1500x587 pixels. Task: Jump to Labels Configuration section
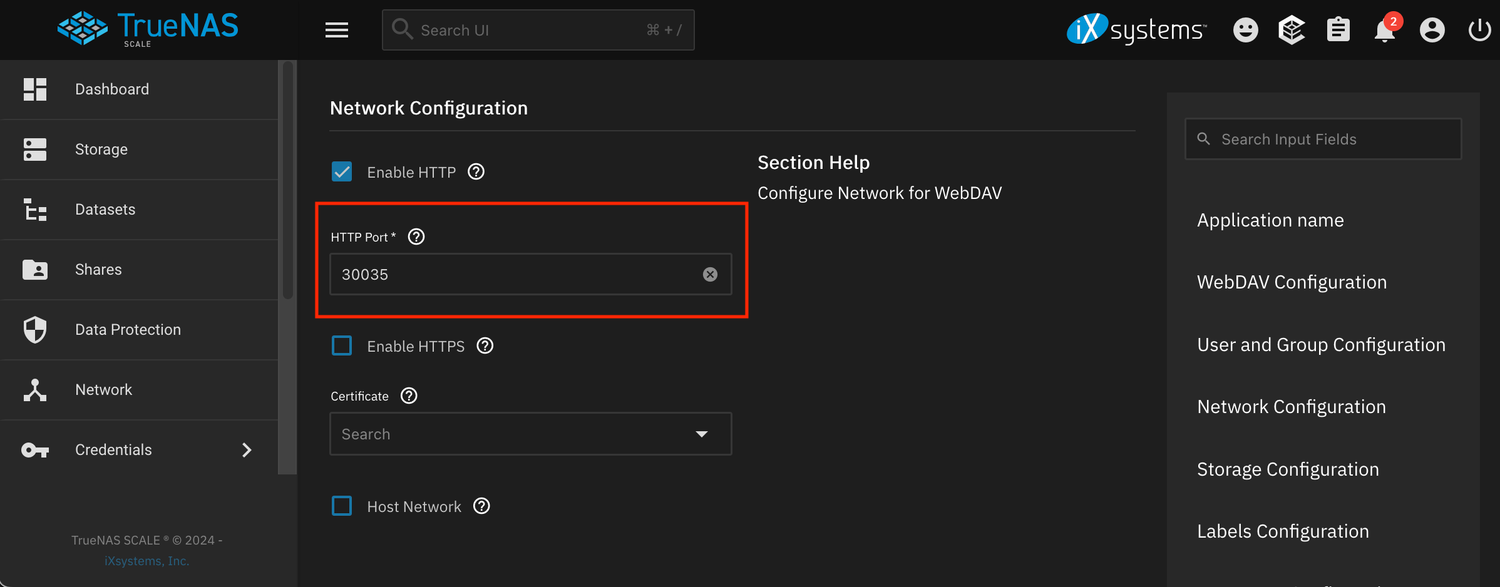1283,531
